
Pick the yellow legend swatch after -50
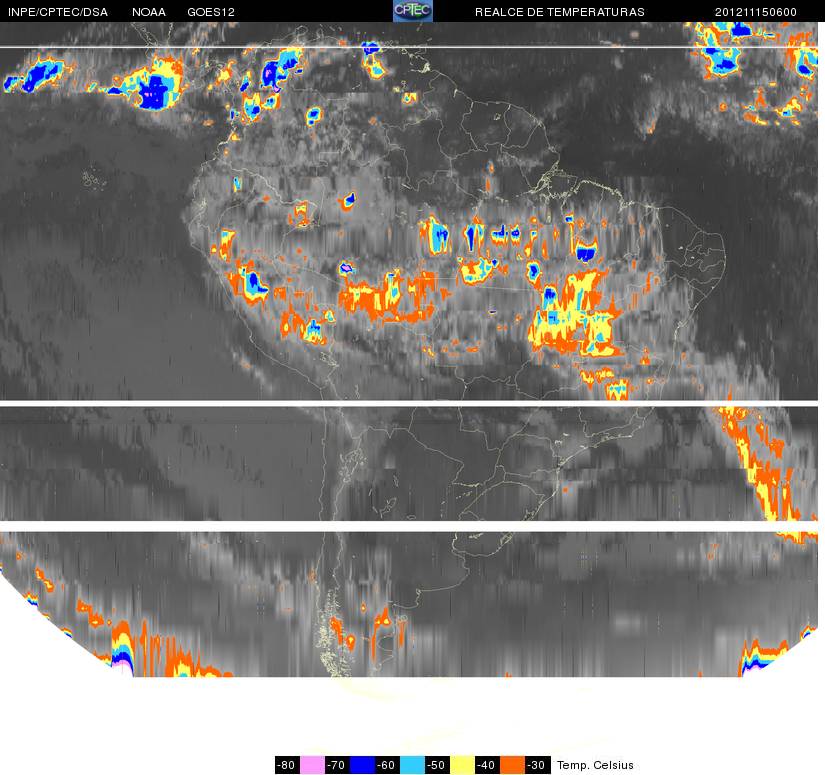pos(462,765)
